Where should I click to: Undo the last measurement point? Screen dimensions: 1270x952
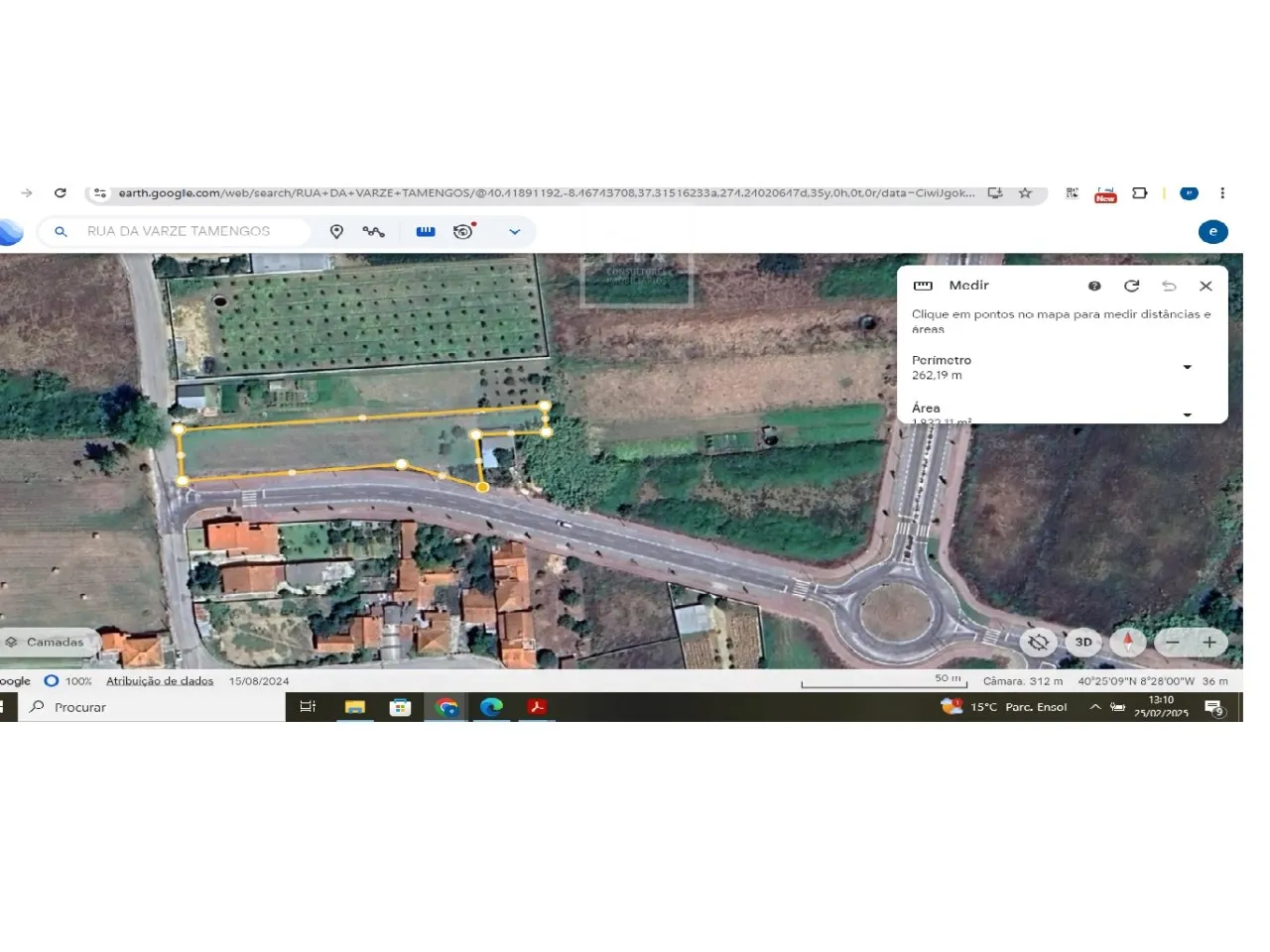(1169, 286)
